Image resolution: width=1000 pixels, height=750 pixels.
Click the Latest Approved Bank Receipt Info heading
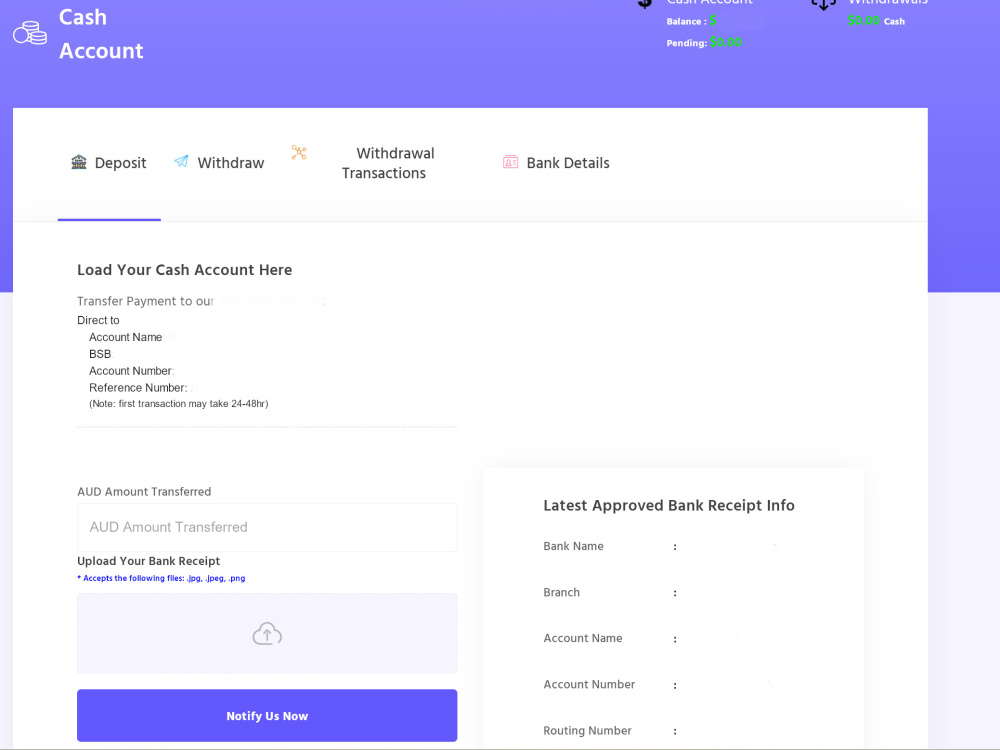click(x=669, y=506)
